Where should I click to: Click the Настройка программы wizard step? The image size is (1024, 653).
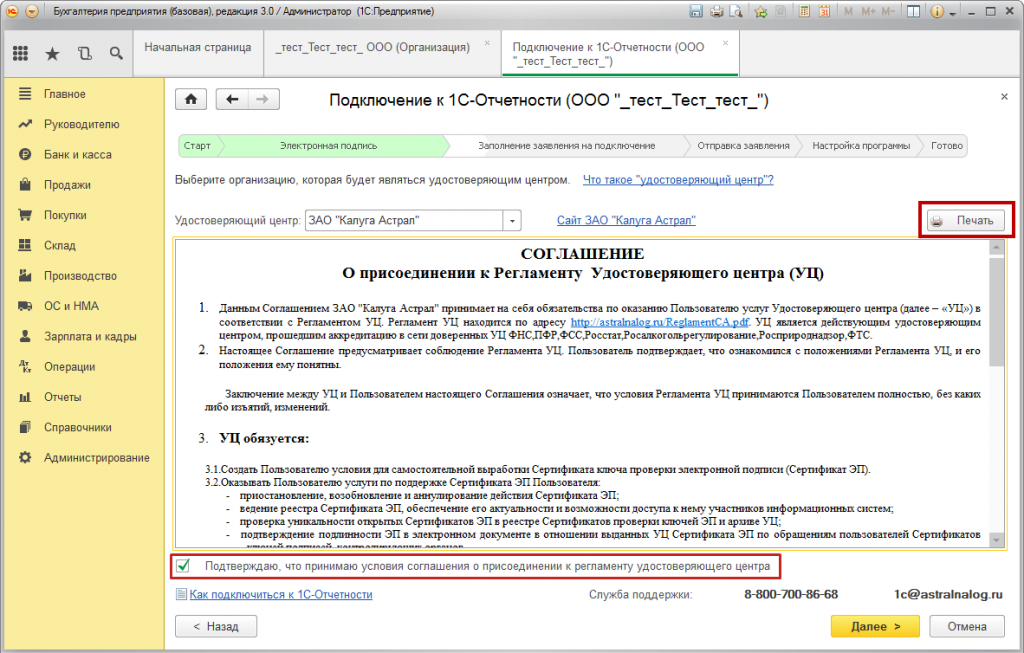[x=861, y=146]
